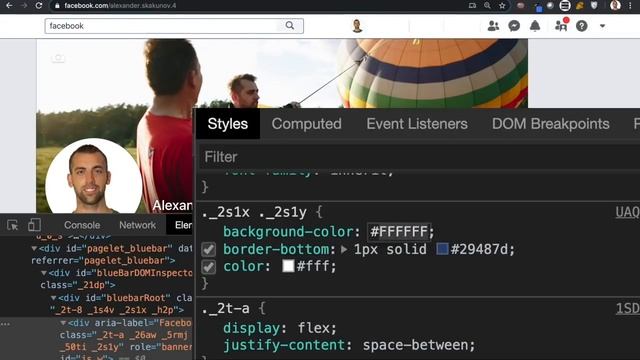Click the '._2s1x ._2s1y' selector text
The width and height of the screenshot is (640, 360).
tap(253, 212)
